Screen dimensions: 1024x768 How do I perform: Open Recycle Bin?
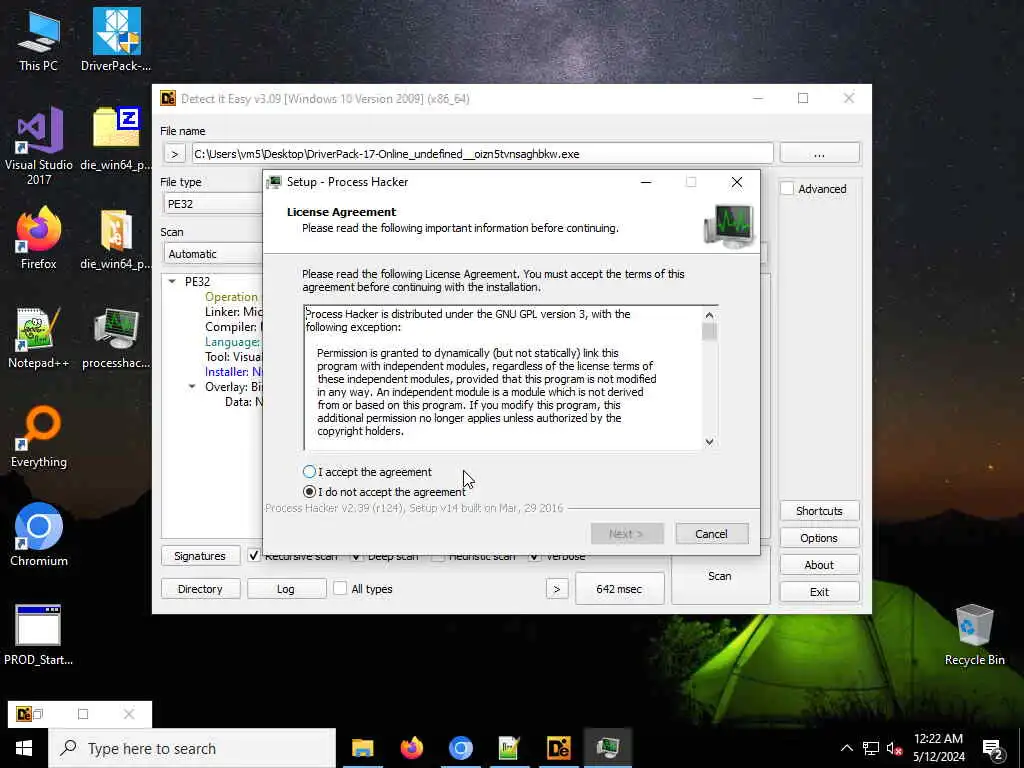pos(974,634)
